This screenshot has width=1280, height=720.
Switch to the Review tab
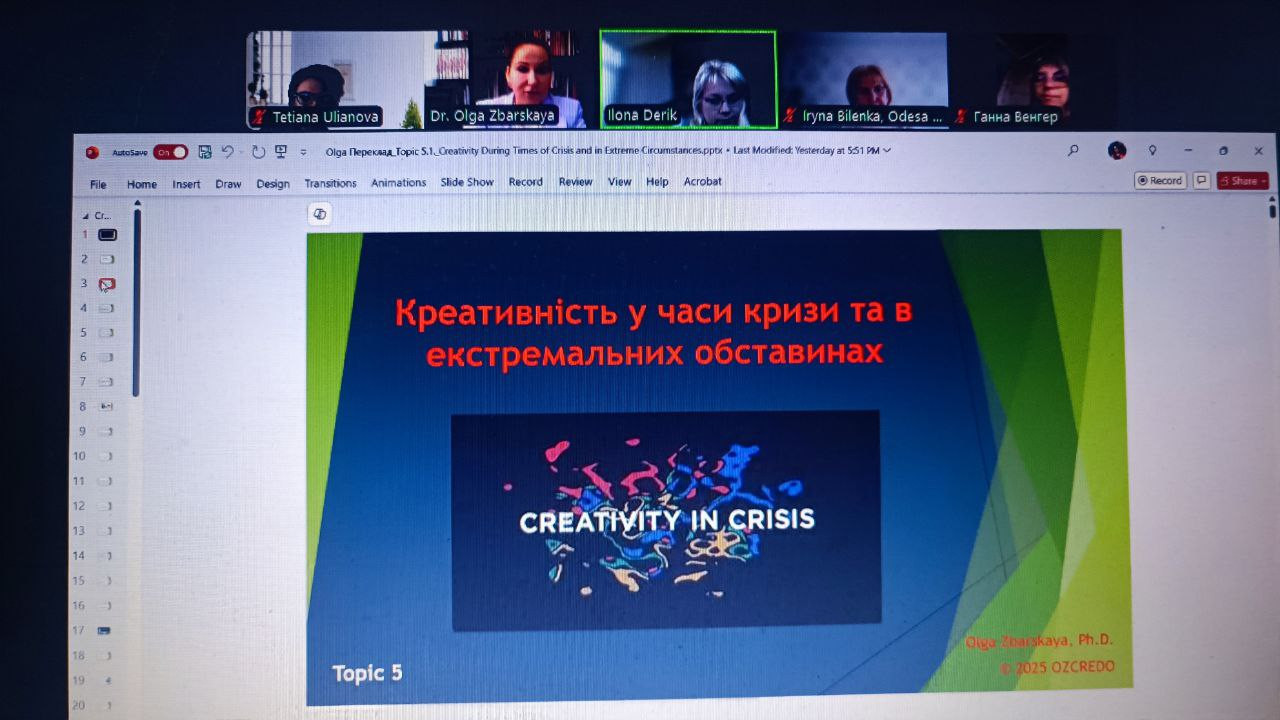[576, 182]
